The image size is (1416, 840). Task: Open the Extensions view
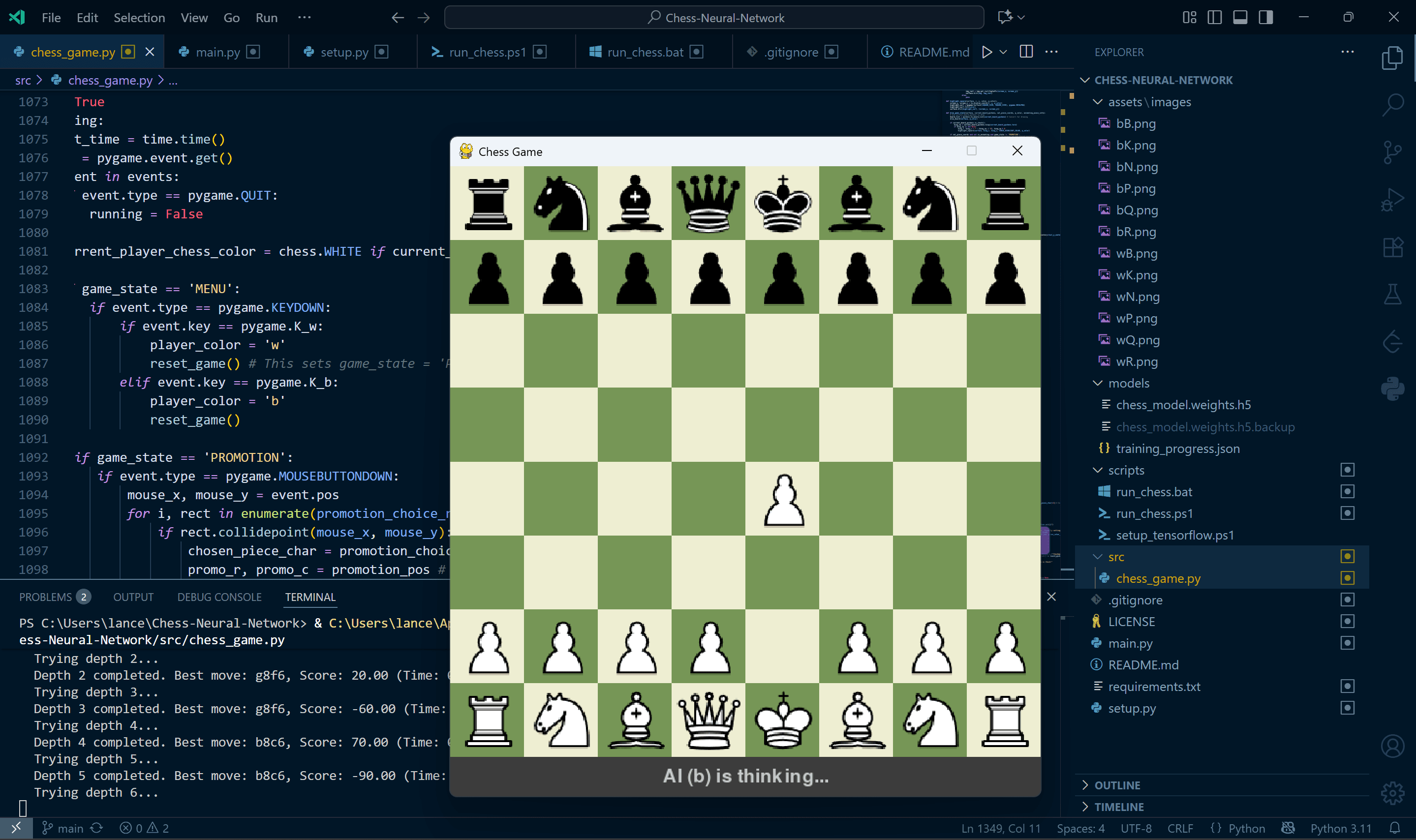click(x=1393, y=247)
